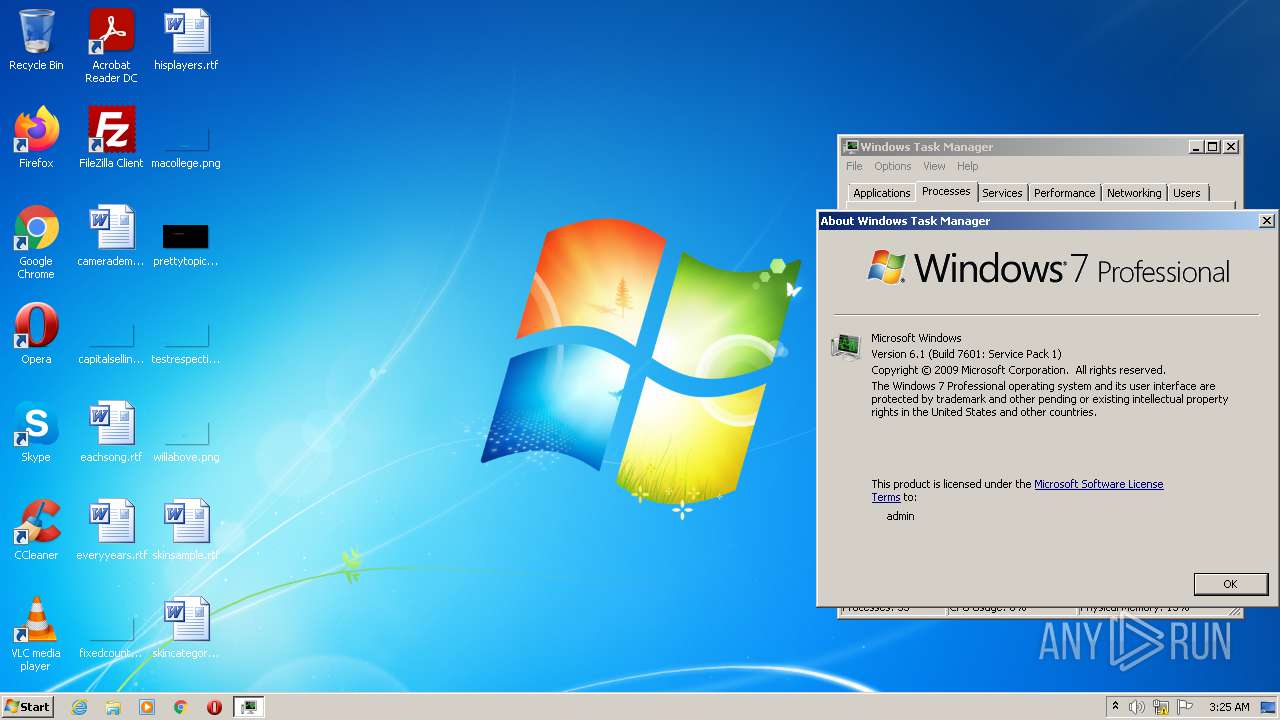This screenshot has width=1280, height=720.
Task: Minimize the Windows Task Manager window
Action: 1195,147
